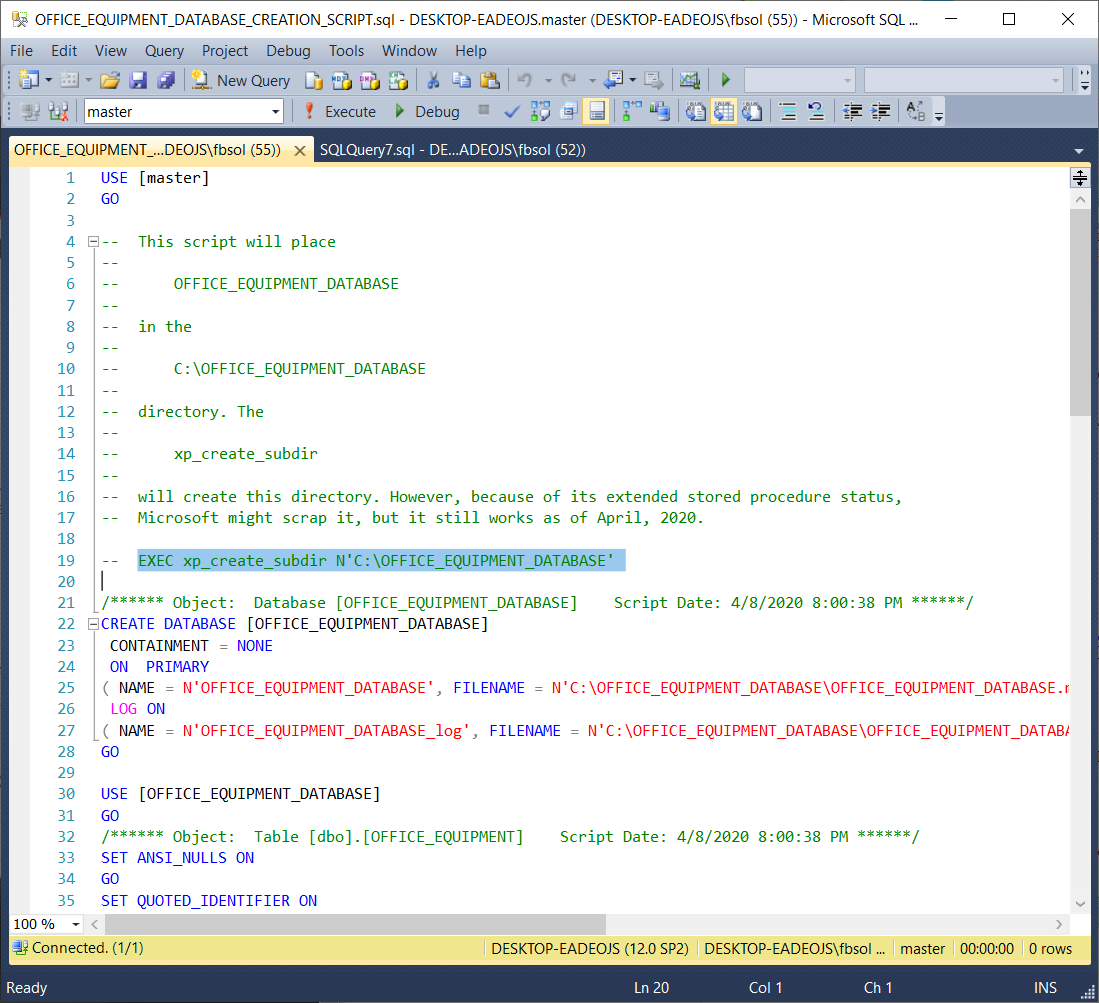Open the Query menu
Screen dimensions: 1099x1003
click(164, 51)
